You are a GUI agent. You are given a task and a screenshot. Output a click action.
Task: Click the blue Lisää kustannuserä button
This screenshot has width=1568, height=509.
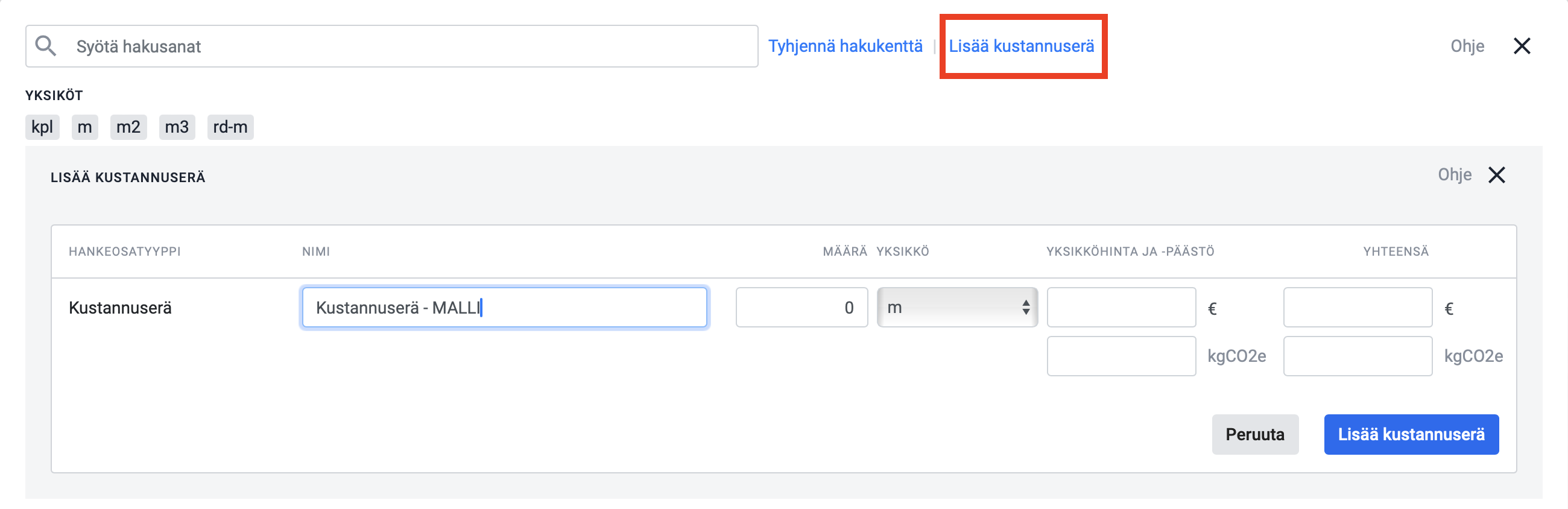click(1411, 435)
